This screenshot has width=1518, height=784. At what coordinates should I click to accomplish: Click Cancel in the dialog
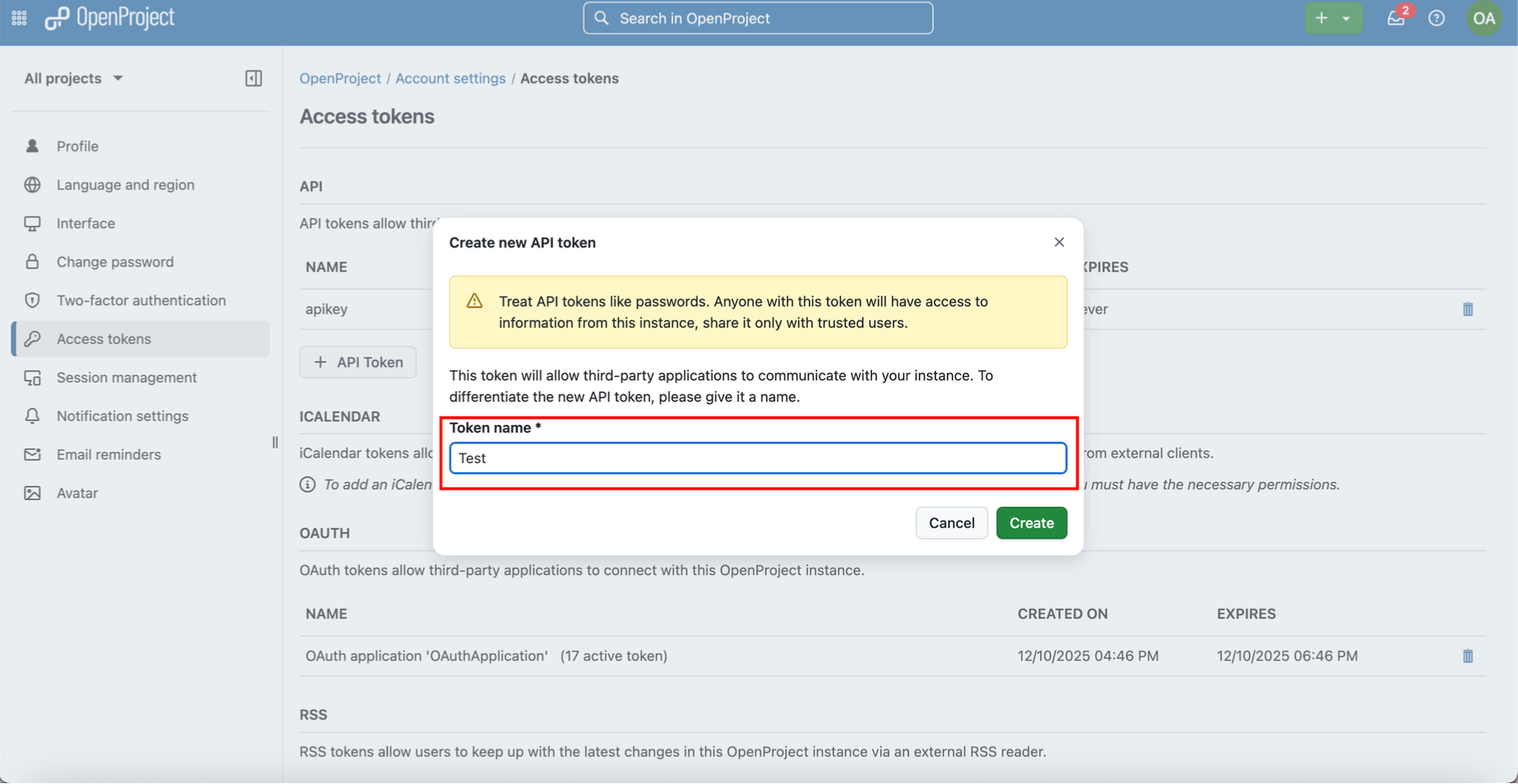click(951, 523)
